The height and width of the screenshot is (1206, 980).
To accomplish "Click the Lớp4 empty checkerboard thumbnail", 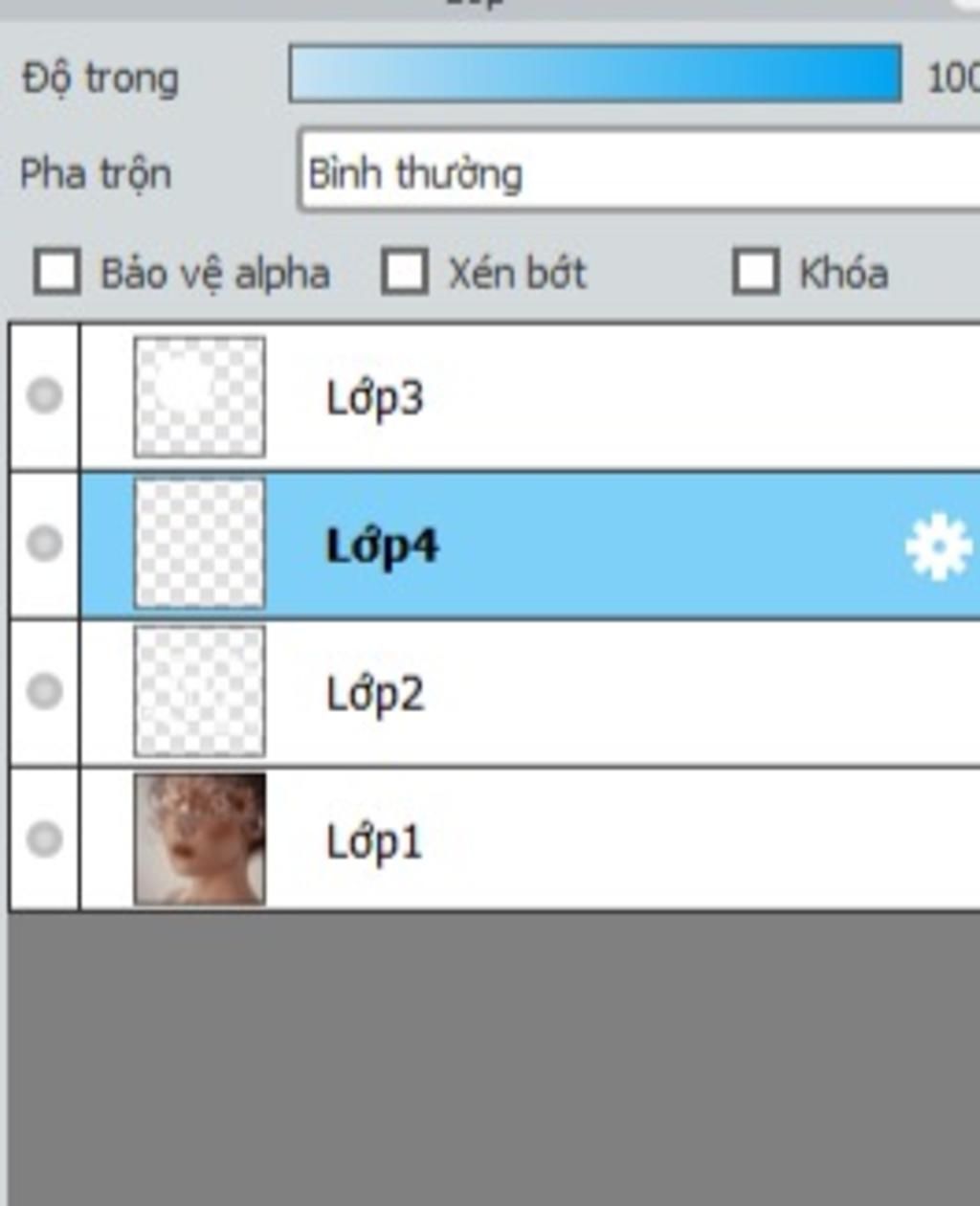I will (x=200, y=544).
